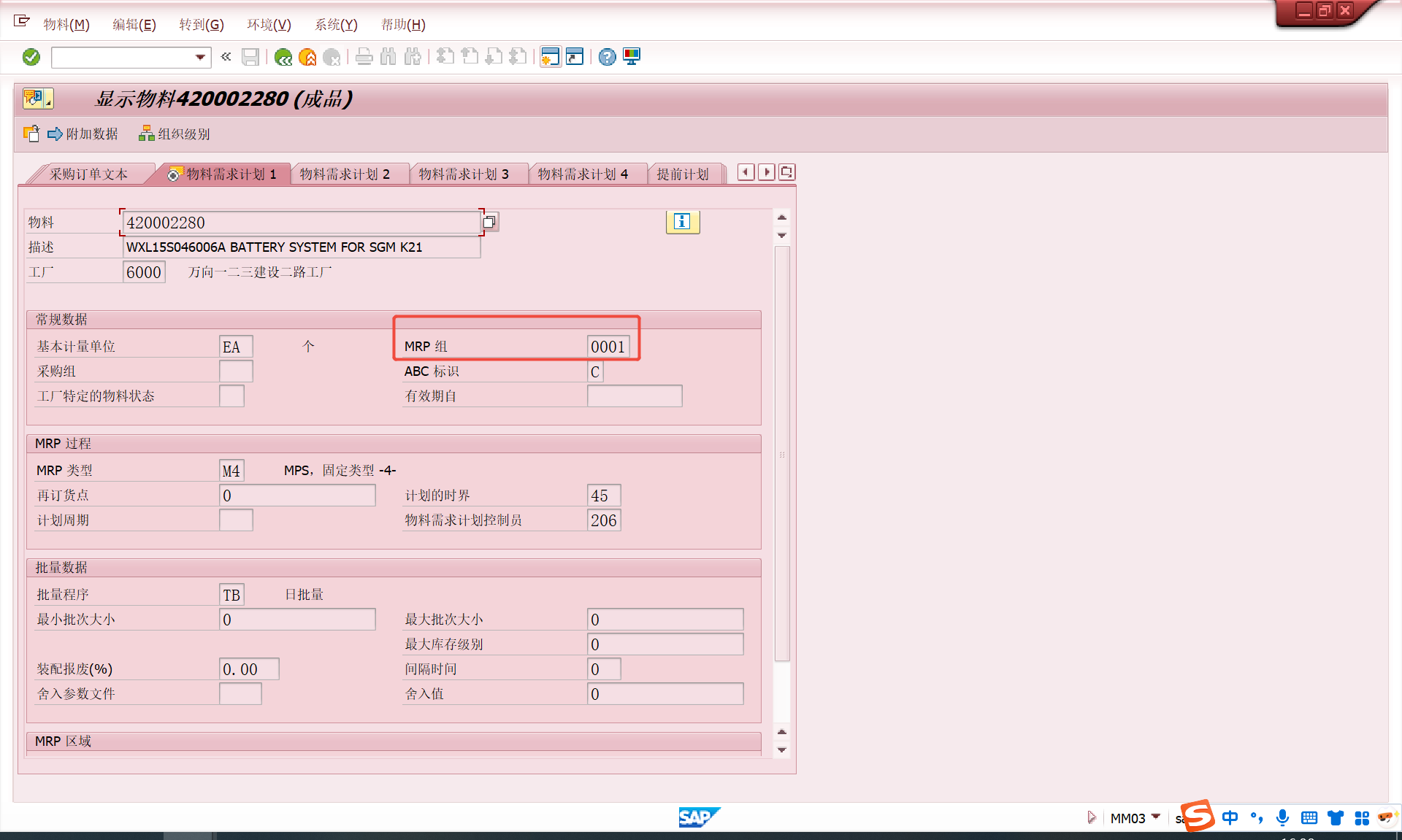The width and height of the screenshot is (1402, 840).
Task: Open Customize Local Layout monitor icon
Action: tap(631, 56)
